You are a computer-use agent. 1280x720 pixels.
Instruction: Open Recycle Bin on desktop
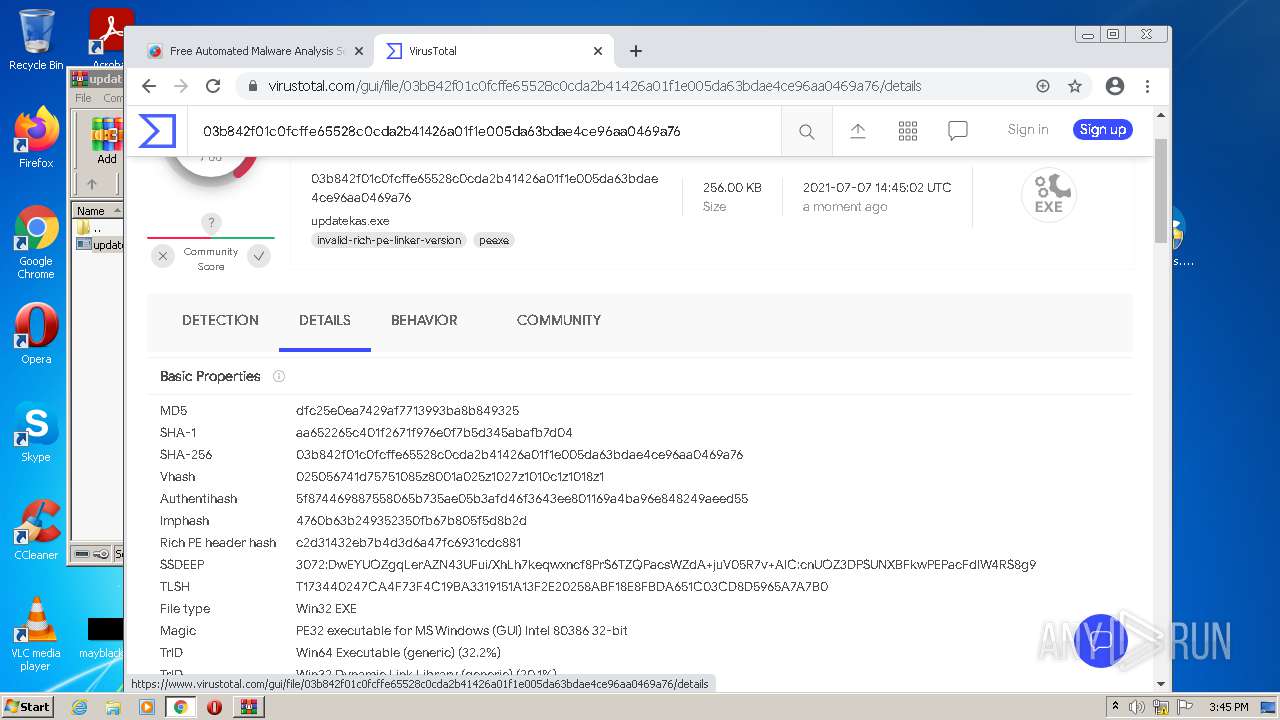(36, 40)
